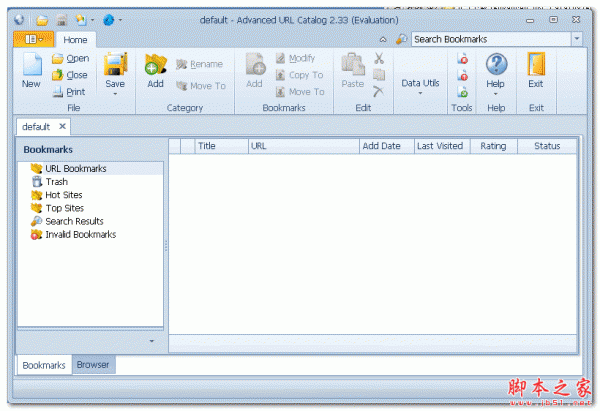Image resolution: width=600 pixels, height=411 pixels.
Task: Select the Home ribbon tab
Action: tap(75, 40)
